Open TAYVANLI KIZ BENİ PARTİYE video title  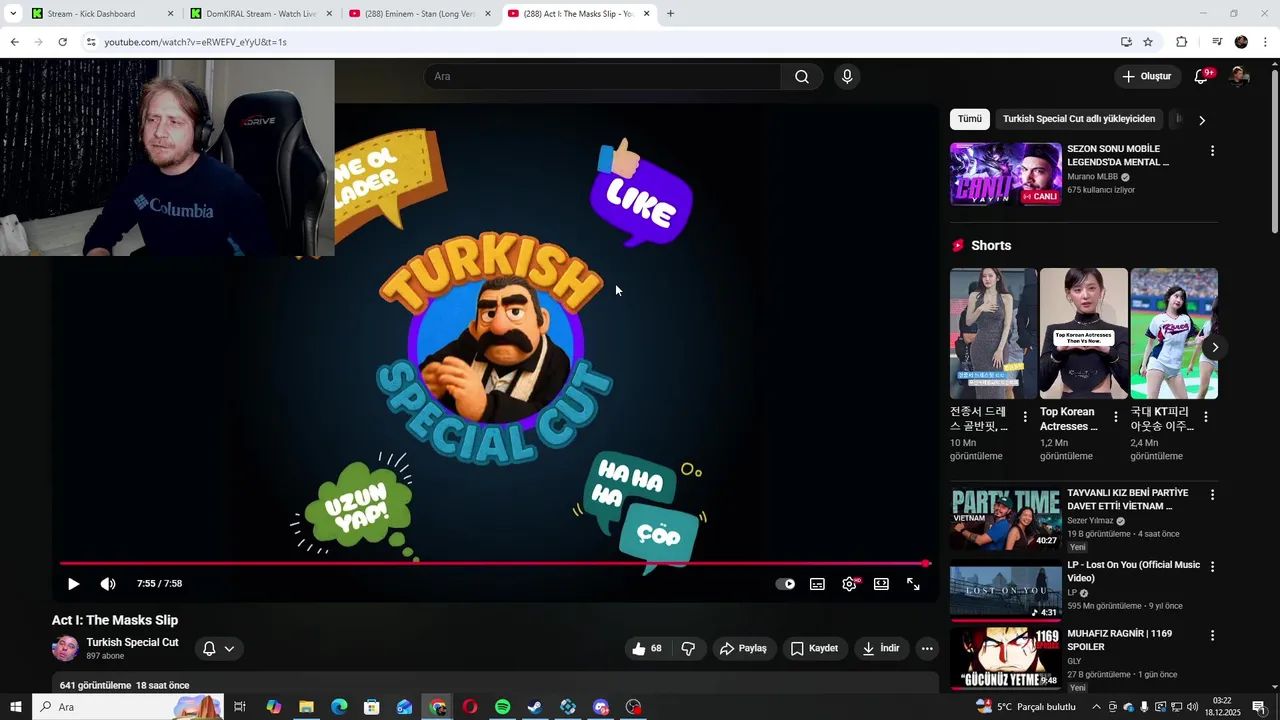pyautogui.click(x=1127, y=500)
